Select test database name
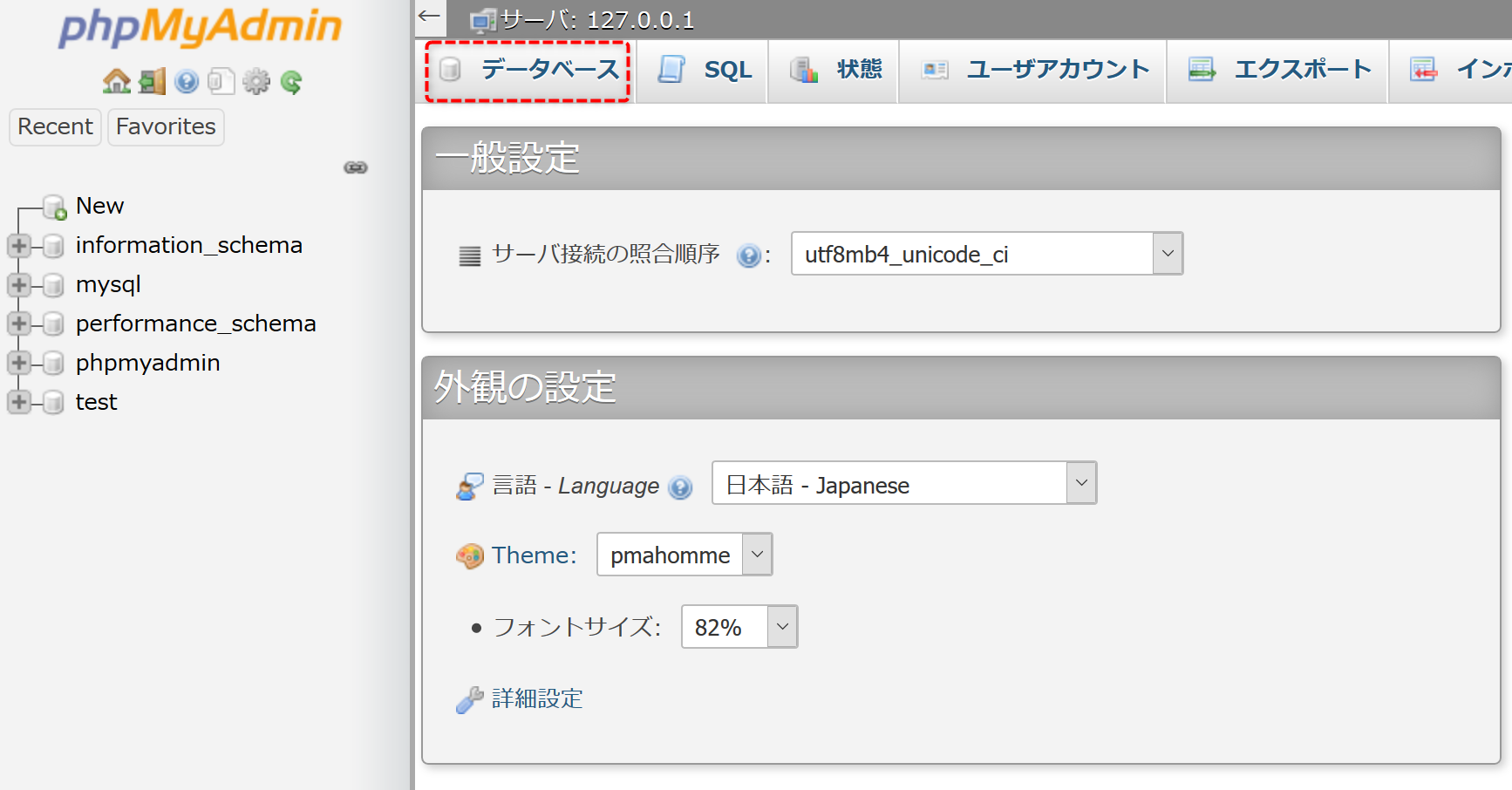Screen dimensions: 1512x790 (x=96, y=402)
